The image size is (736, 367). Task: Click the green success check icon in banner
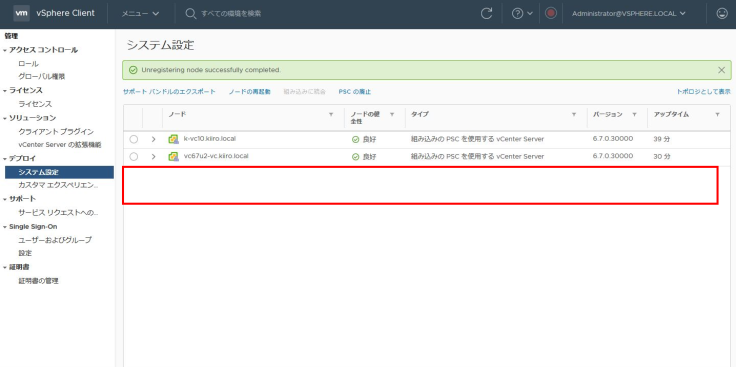click(x=133, y=70)
